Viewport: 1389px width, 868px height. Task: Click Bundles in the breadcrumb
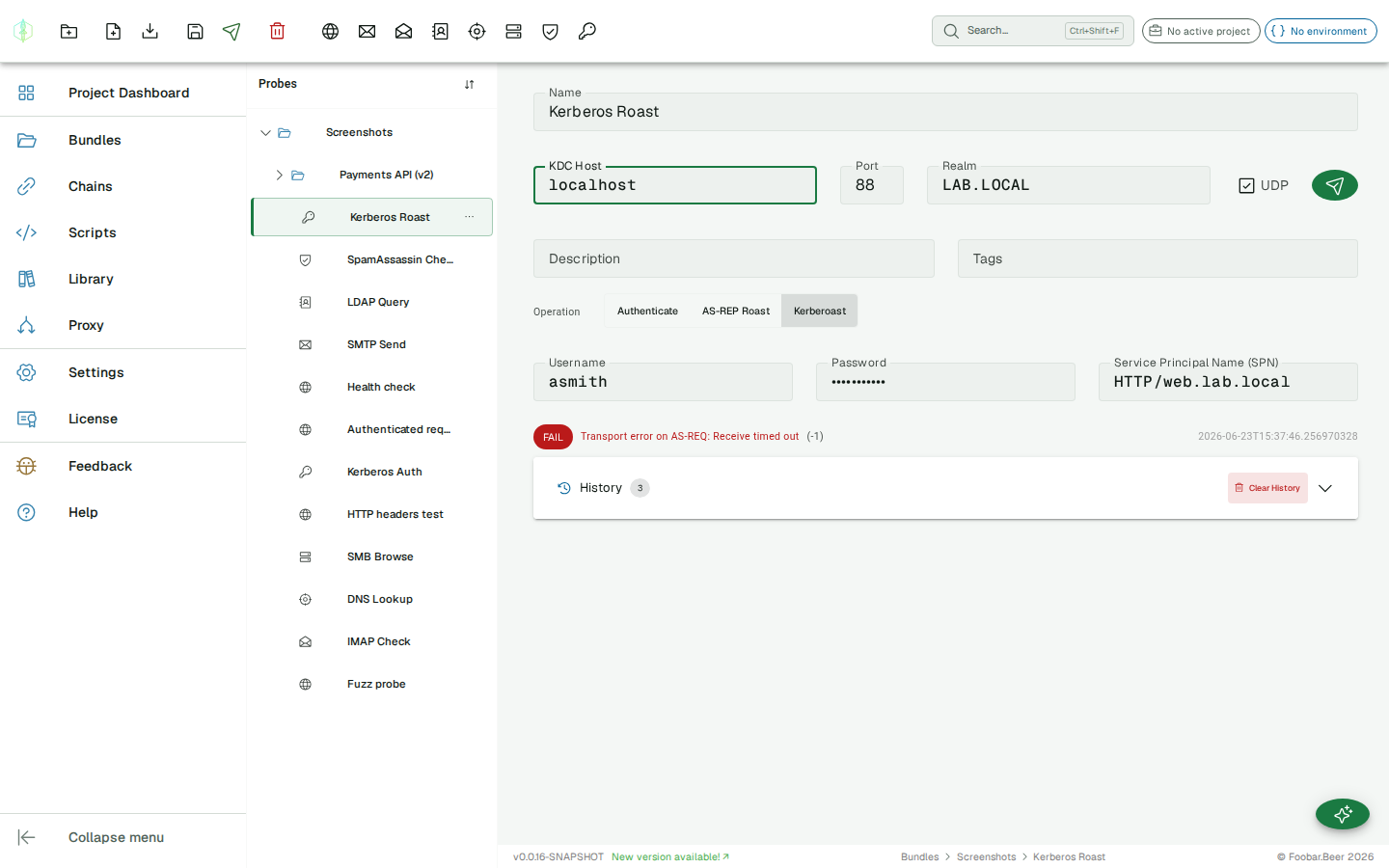(919, 856)
